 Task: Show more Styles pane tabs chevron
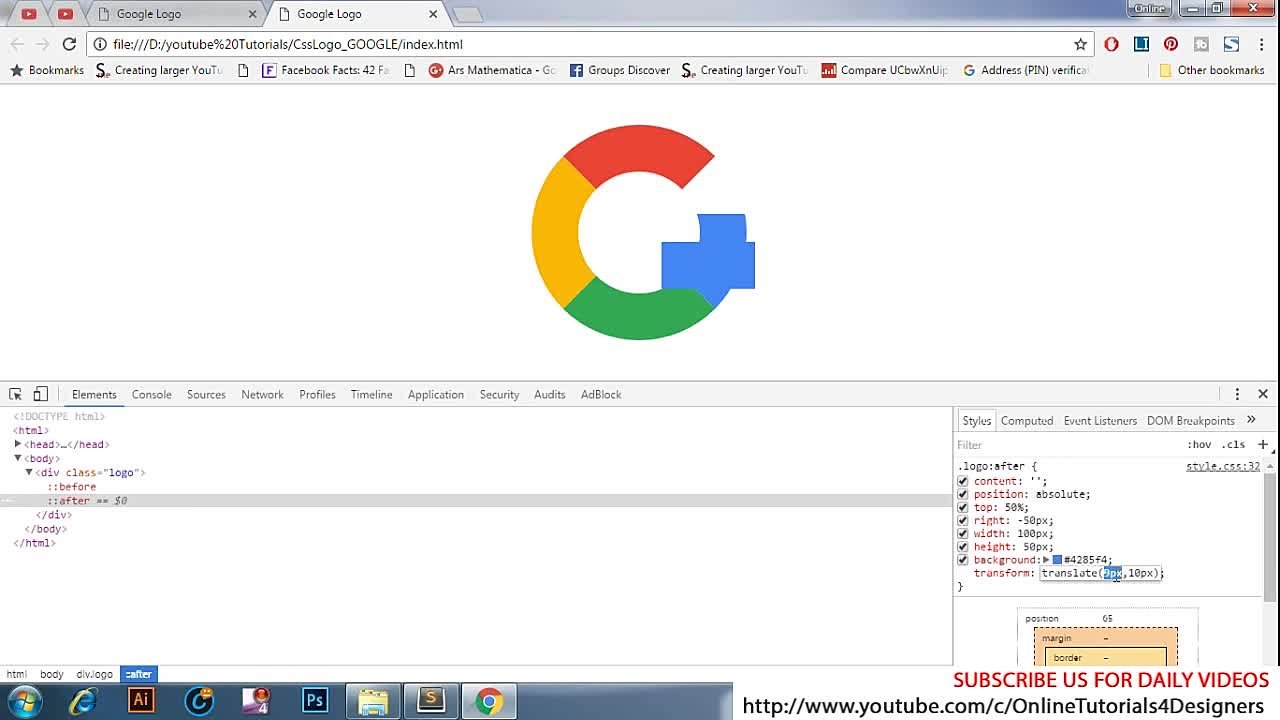pos(1251,420)
